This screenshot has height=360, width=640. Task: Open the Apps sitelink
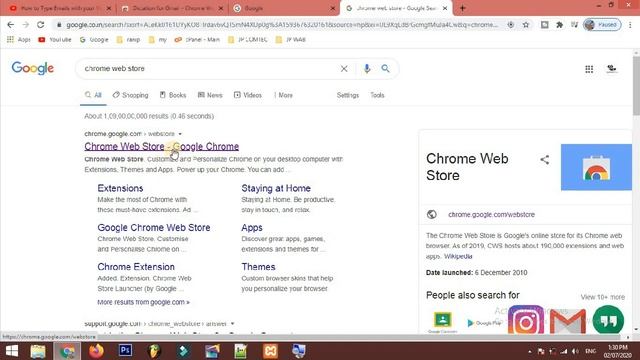252,228
